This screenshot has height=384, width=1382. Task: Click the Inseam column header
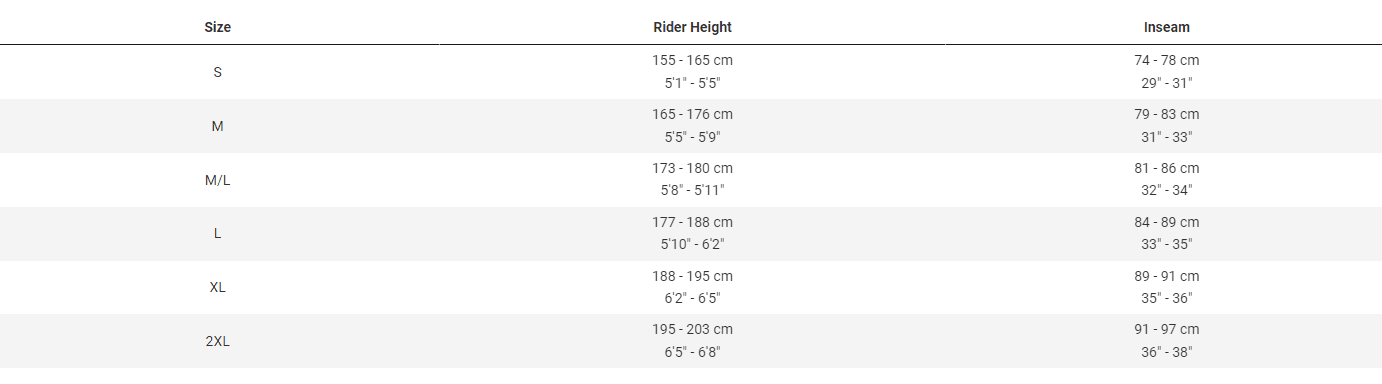(x=1166, y=28)
